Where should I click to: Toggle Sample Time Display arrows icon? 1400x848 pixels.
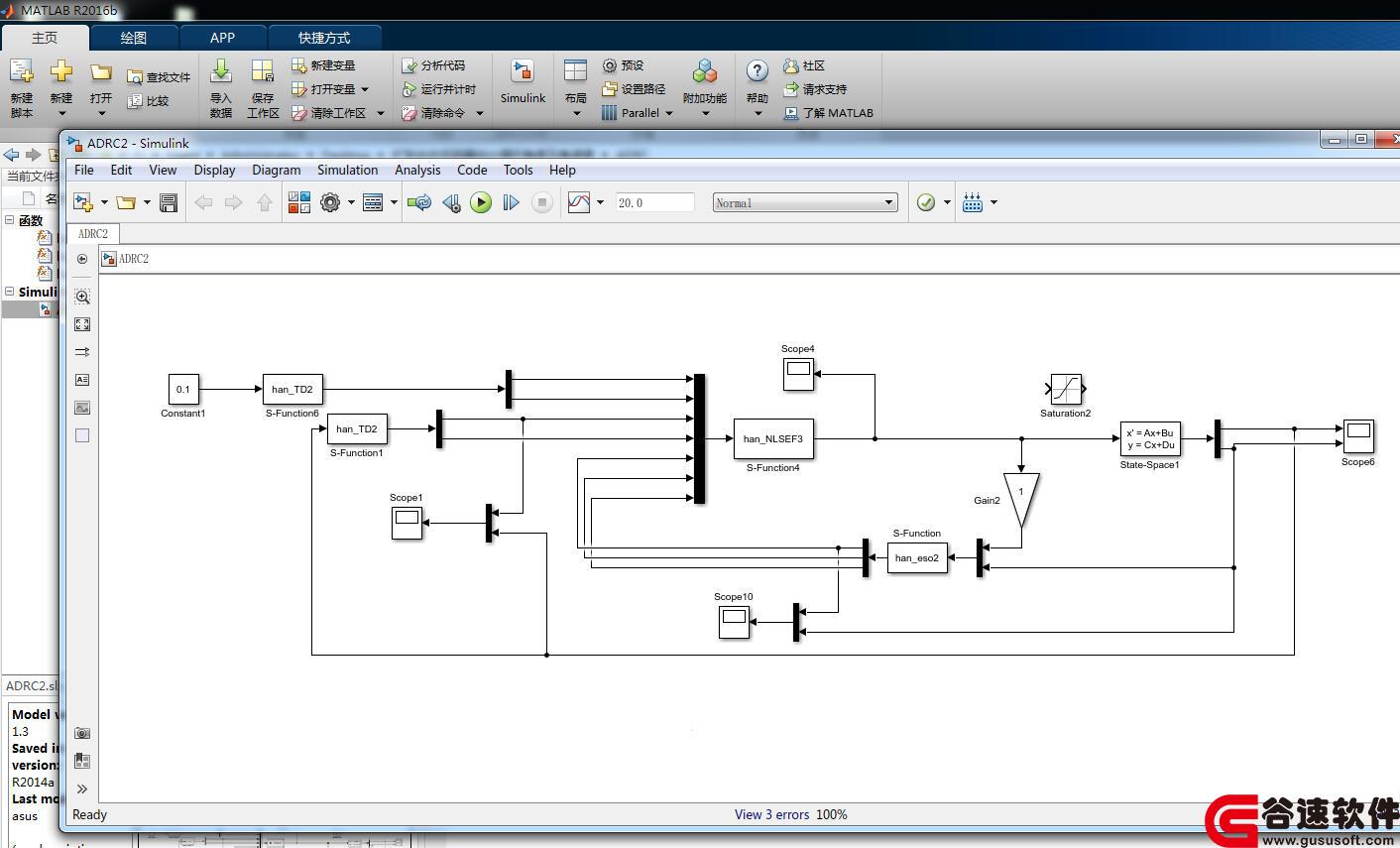tap(82, 352)
